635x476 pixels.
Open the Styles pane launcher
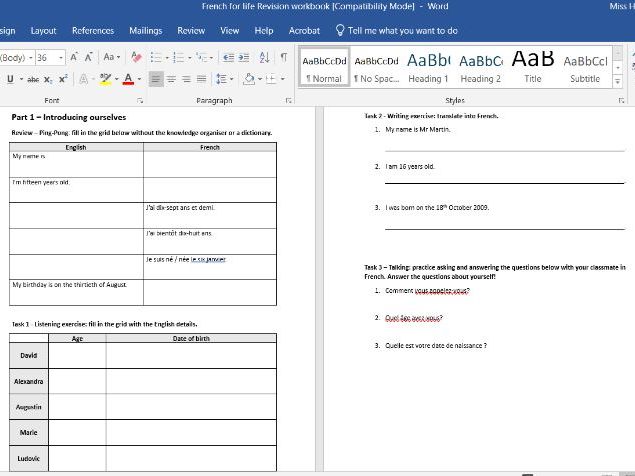621,100
